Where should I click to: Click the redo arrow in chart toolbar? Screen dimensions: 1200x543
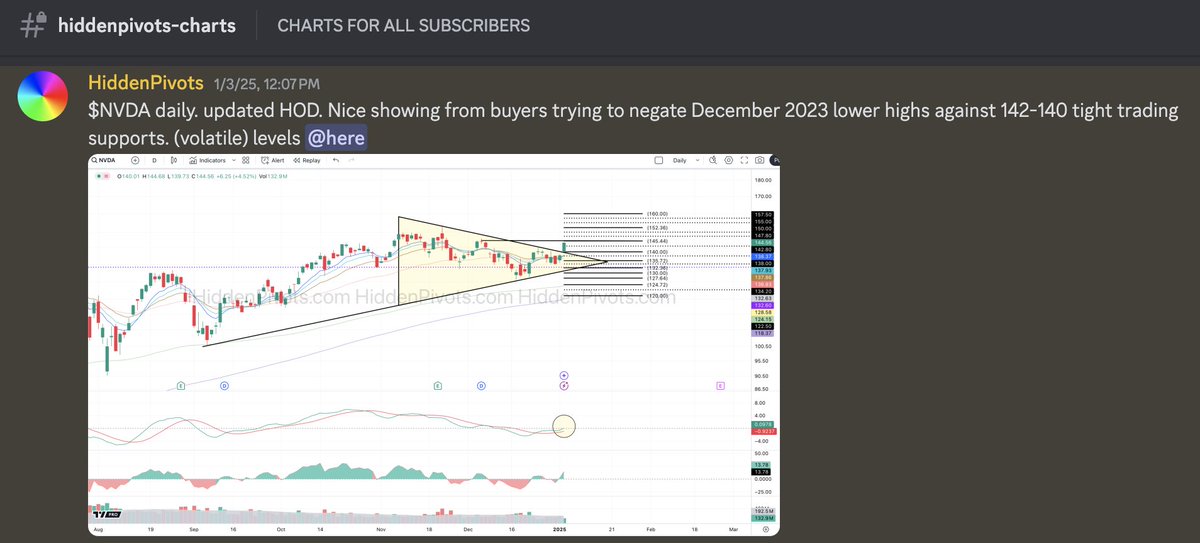351,160
